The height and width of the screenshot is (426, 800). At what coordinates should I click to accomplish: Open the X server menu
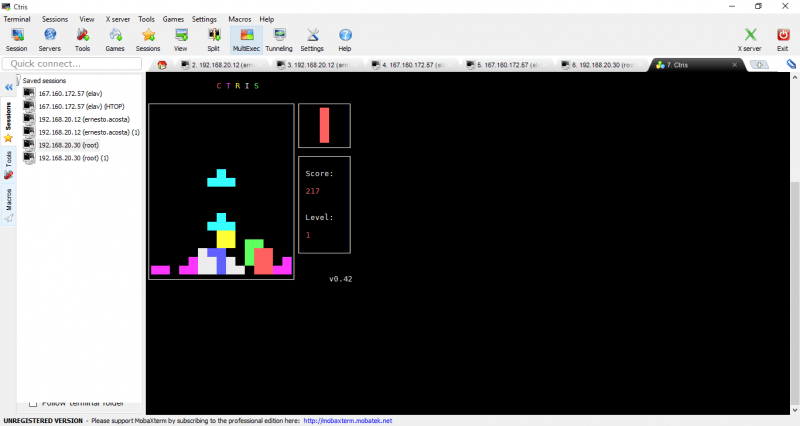pos(116,19)
